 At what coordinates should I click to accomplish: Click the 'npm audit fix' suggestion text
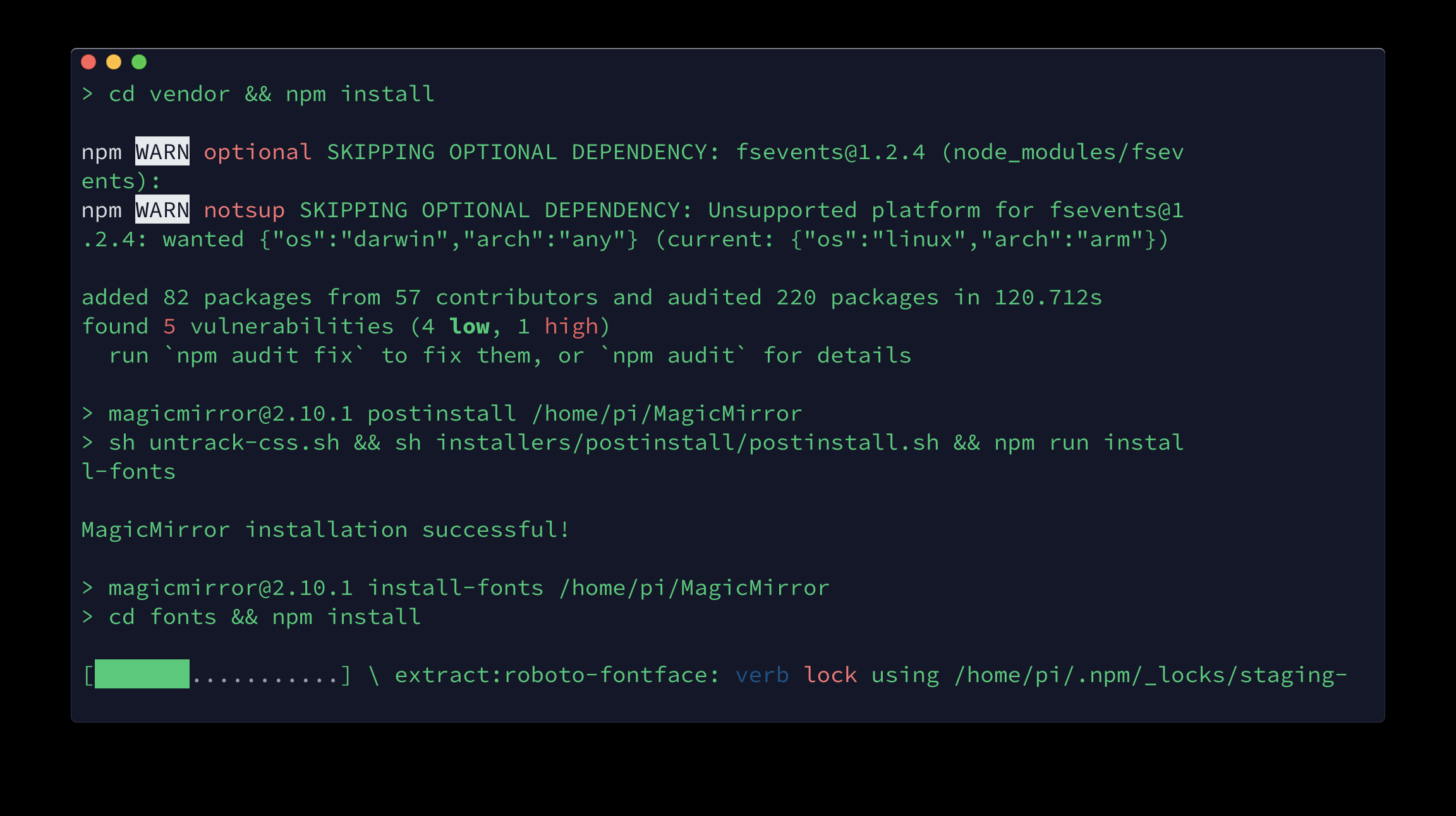click(265, 356)
